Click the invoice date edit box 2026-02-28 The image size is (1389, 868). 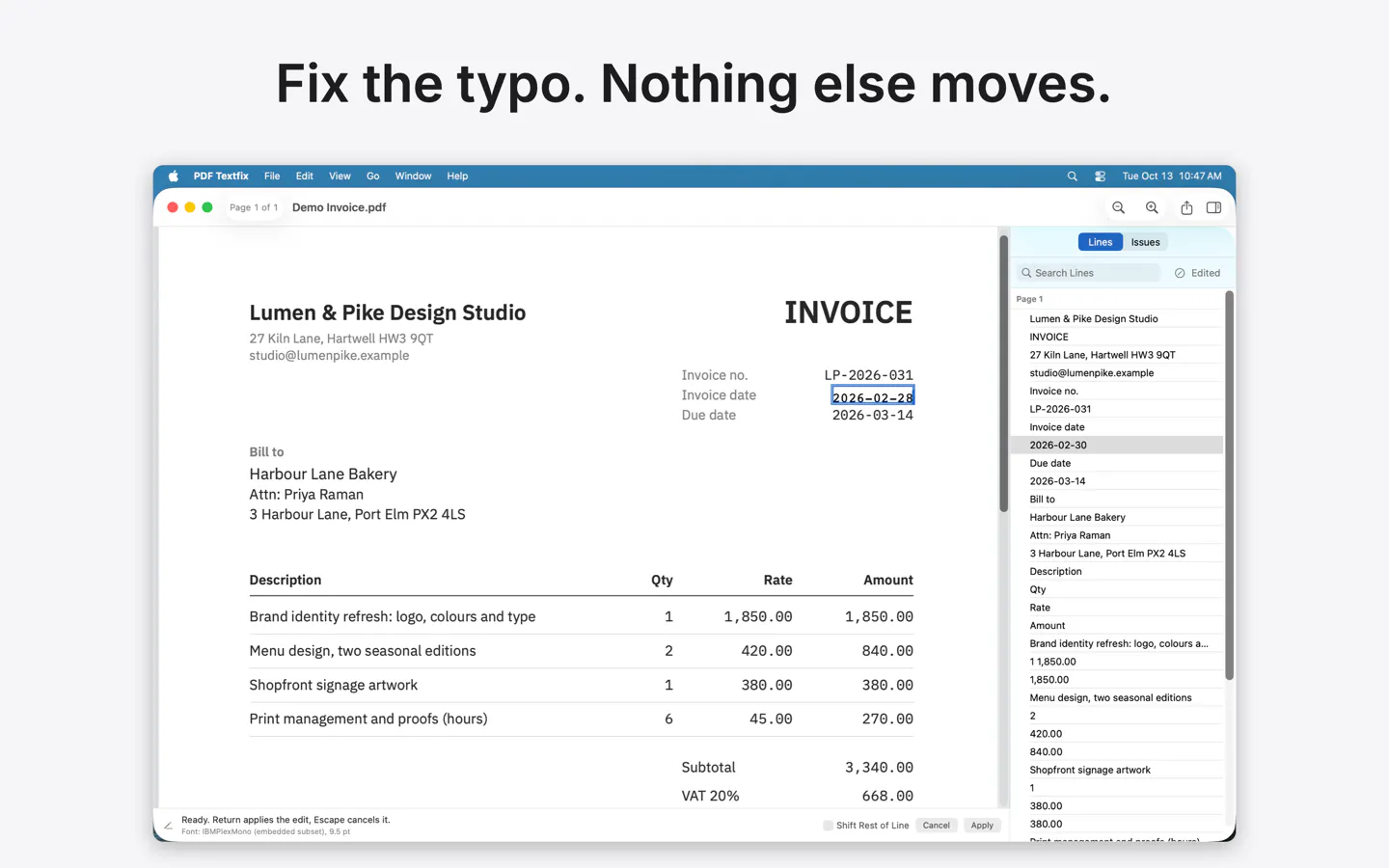pos(872,397)
